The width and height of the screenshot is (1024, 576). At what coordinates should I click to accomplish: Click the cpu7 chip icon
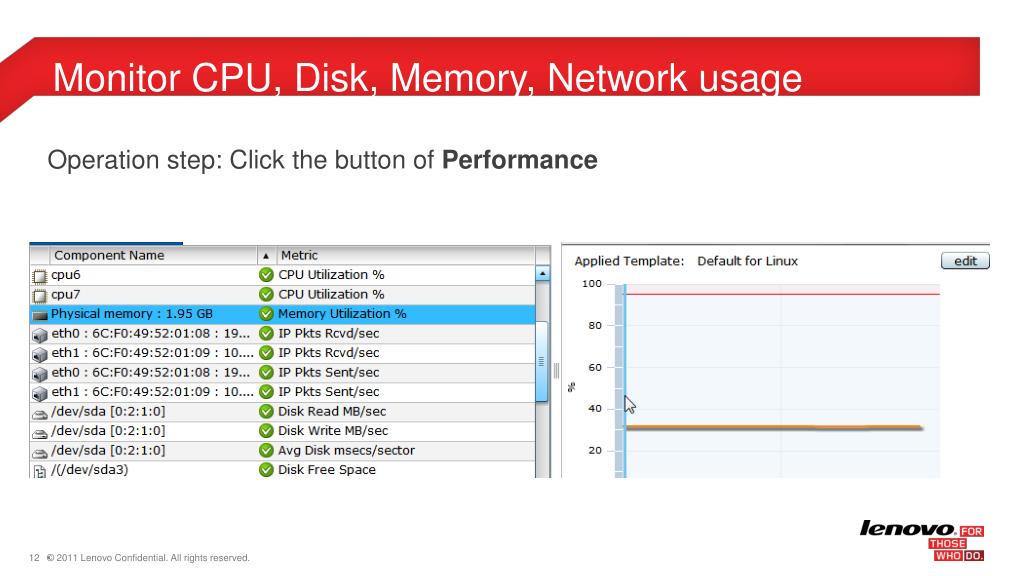tap(40, 295)
